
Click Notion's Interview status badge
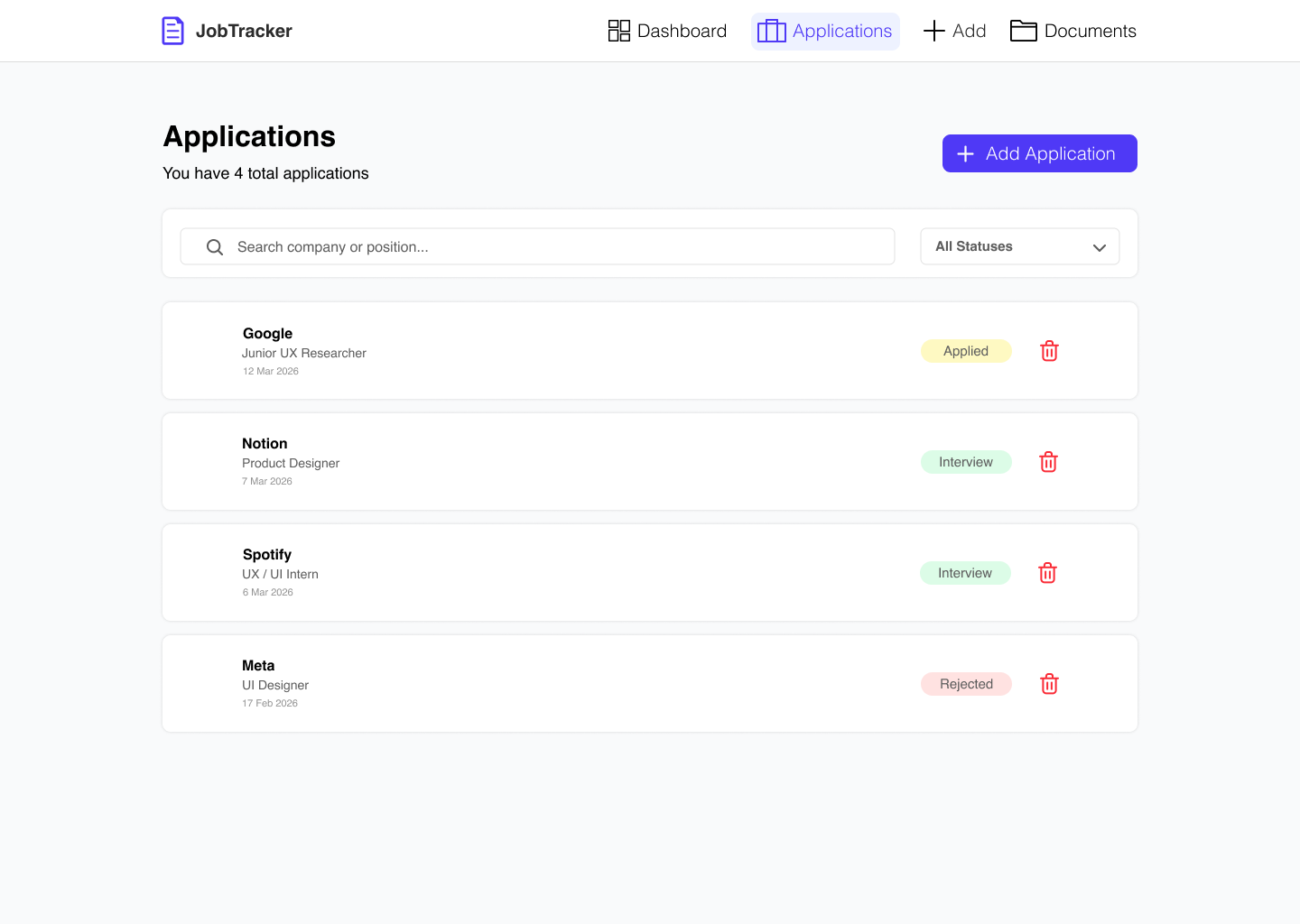tap(966, 462)
